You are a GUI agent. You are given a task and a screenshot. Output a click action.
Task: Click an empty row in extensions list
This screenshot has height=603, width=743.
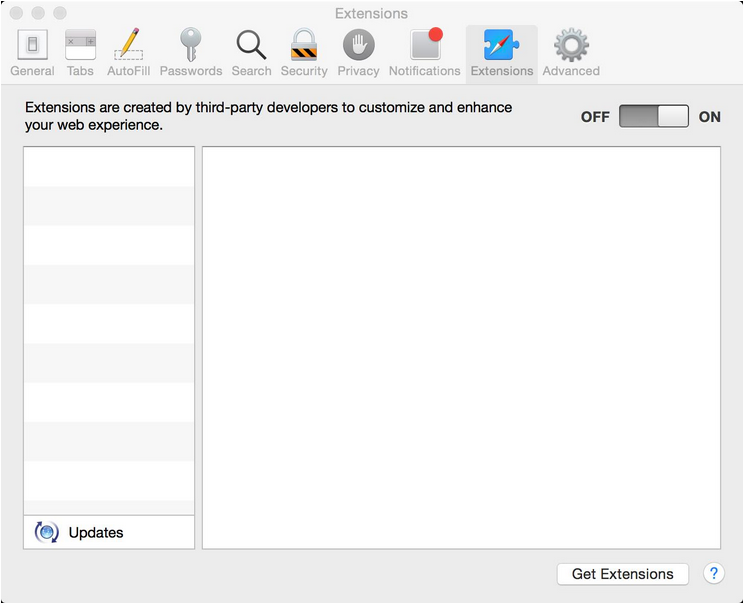pos(109,245)
